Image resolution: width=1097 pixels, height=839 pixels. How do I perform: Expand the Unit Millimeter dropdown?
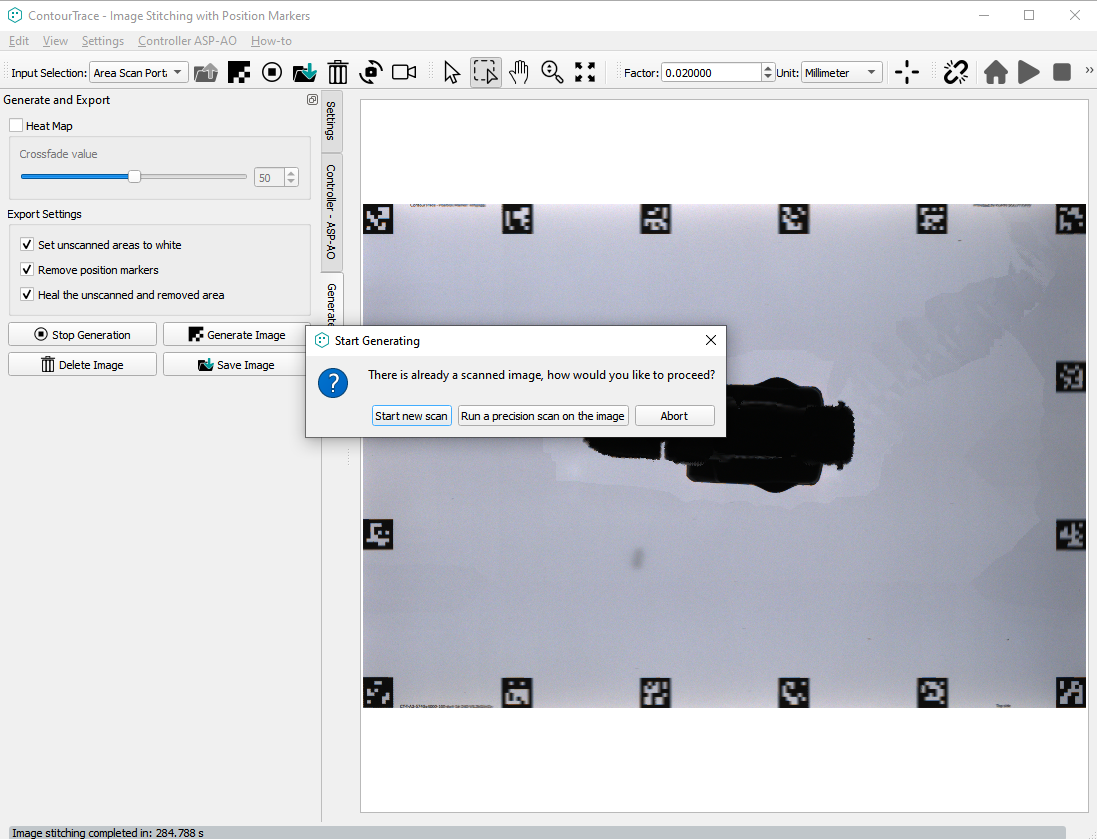841,73
